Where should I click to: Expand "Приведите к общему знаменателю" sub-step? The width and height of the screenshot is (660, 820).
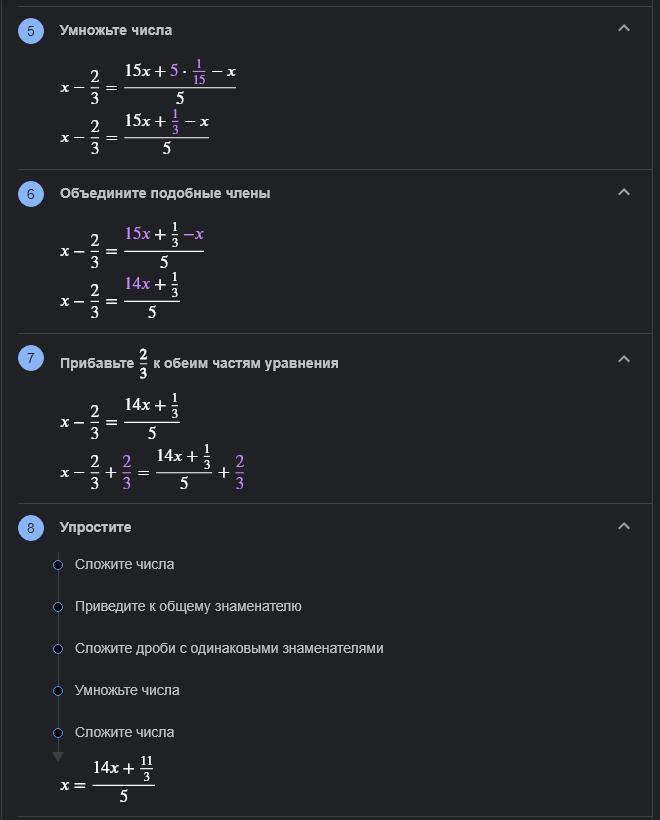point(188,607)
